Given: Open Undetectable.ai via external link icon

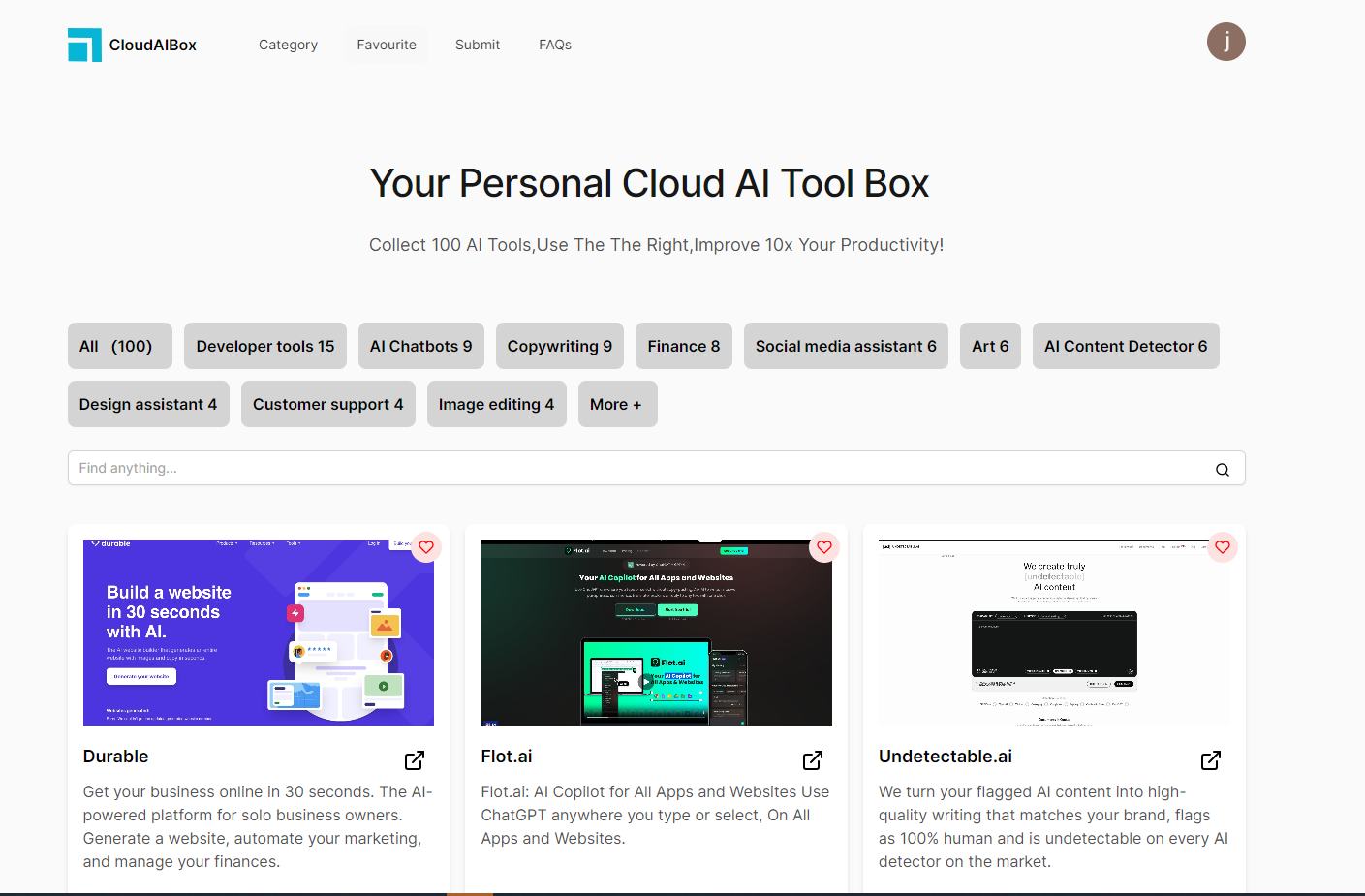Looking at the screenshot, I should coord(1211,760).
